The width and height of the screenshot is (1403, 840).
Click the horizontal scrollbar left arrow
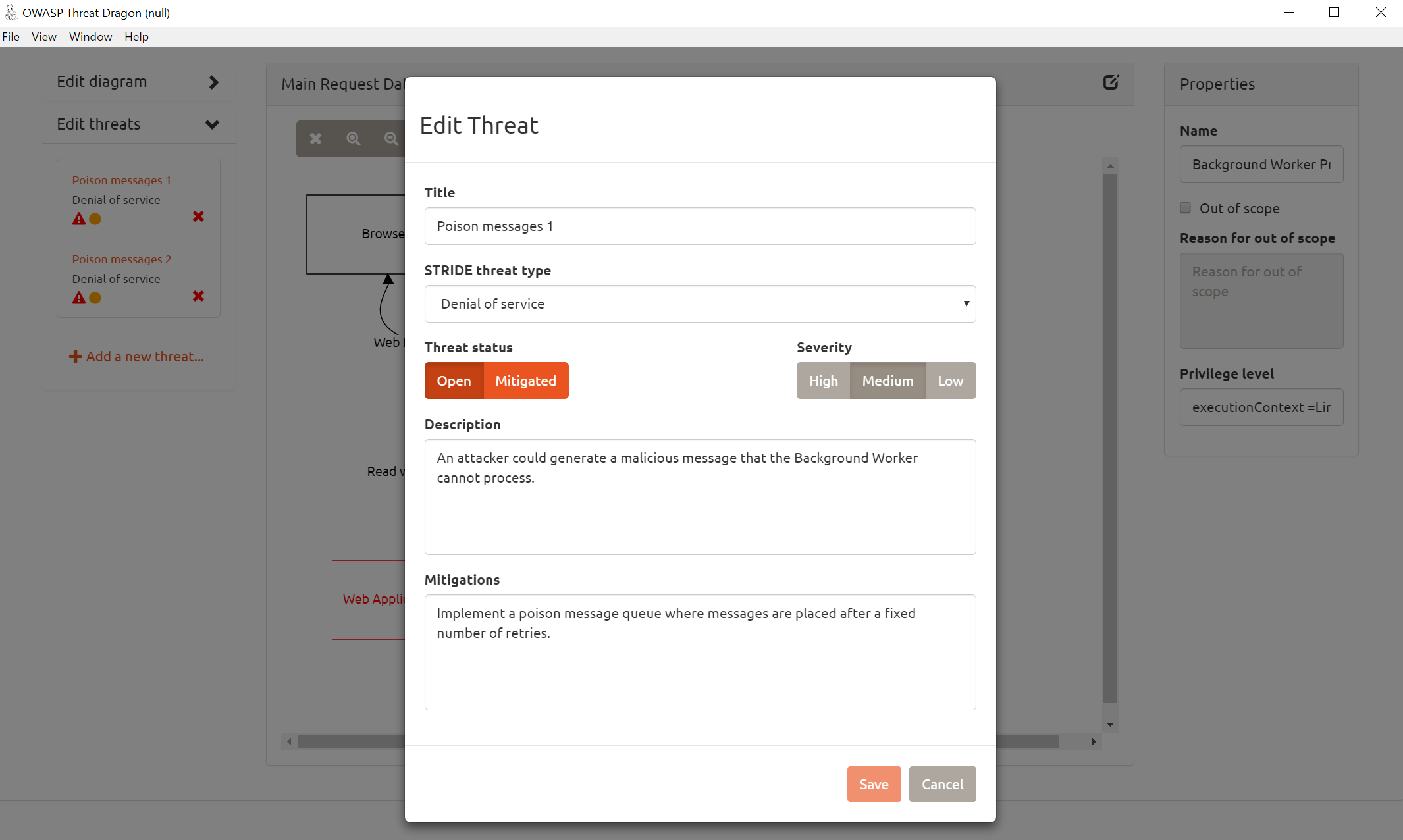(289, 742)
